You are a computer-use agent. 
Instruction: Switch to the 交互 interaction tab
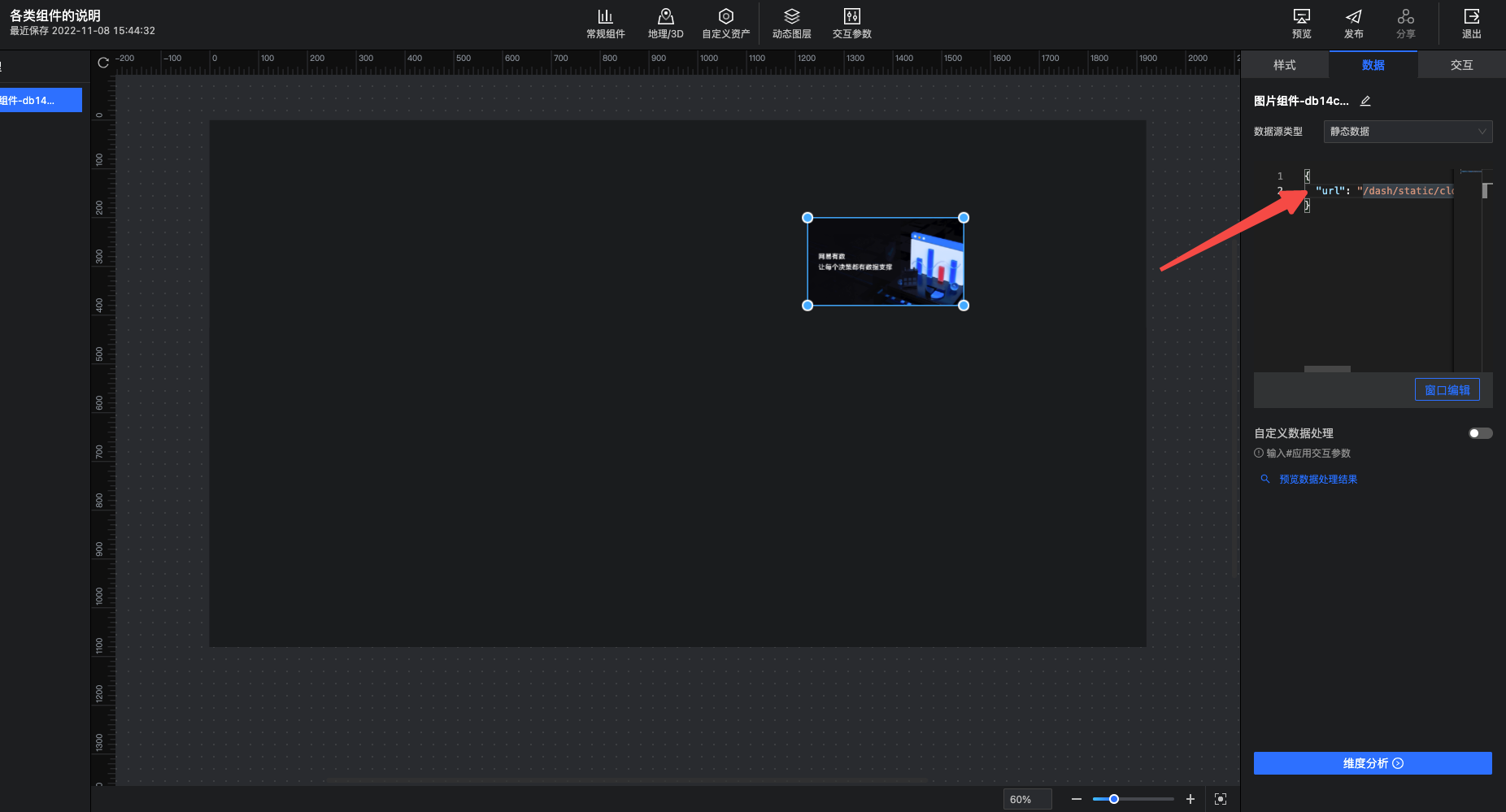pos(1460,65)
